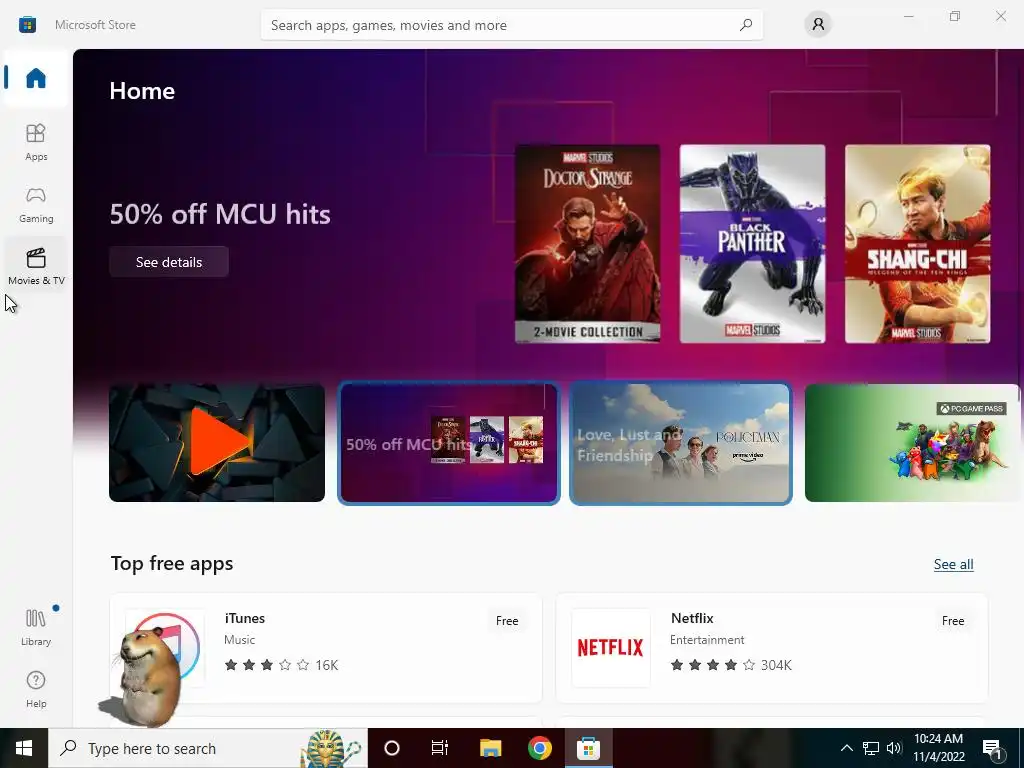Image resolution: width=1024 pixels, height=768 pixels.
Task: Open the Help page
Action: tap(36, 689)
